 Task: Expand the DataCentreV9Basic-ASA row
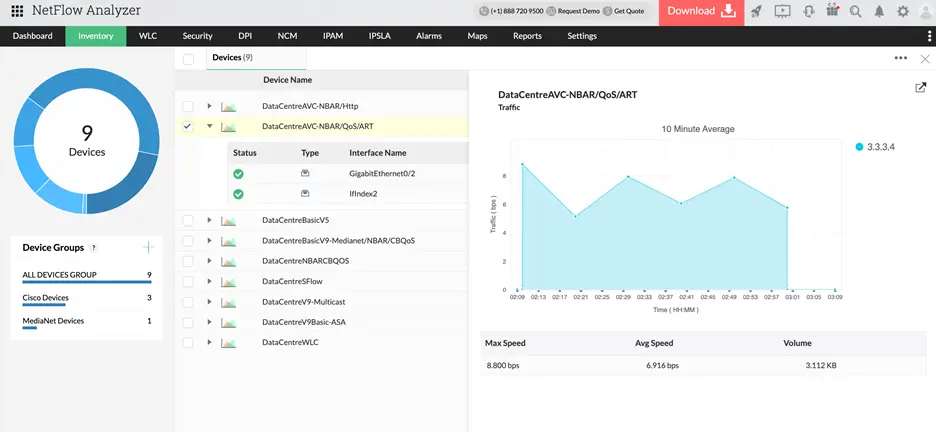coord(210,322)
